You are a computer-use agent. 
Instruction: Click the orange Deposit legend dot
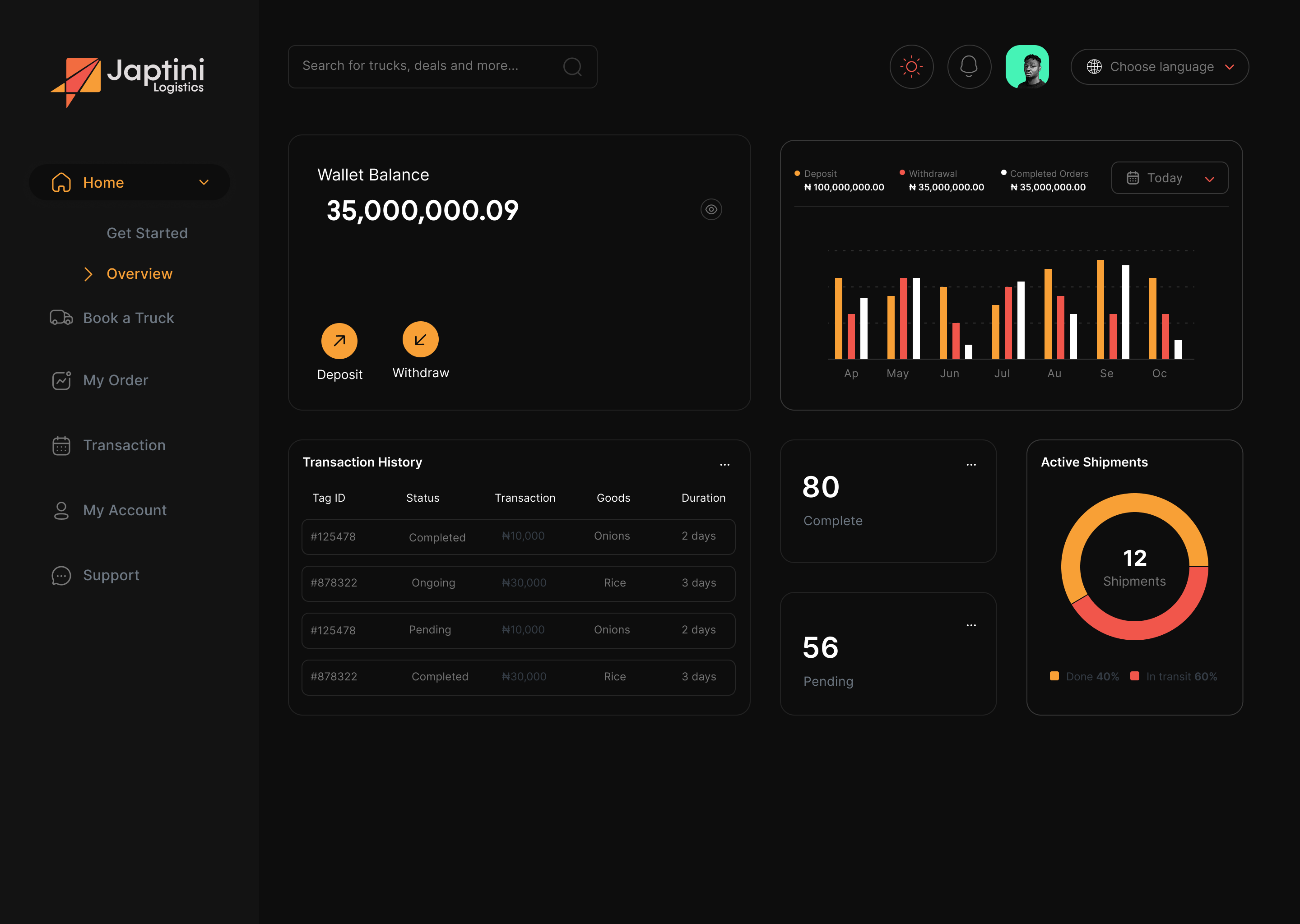click(797, 173)
